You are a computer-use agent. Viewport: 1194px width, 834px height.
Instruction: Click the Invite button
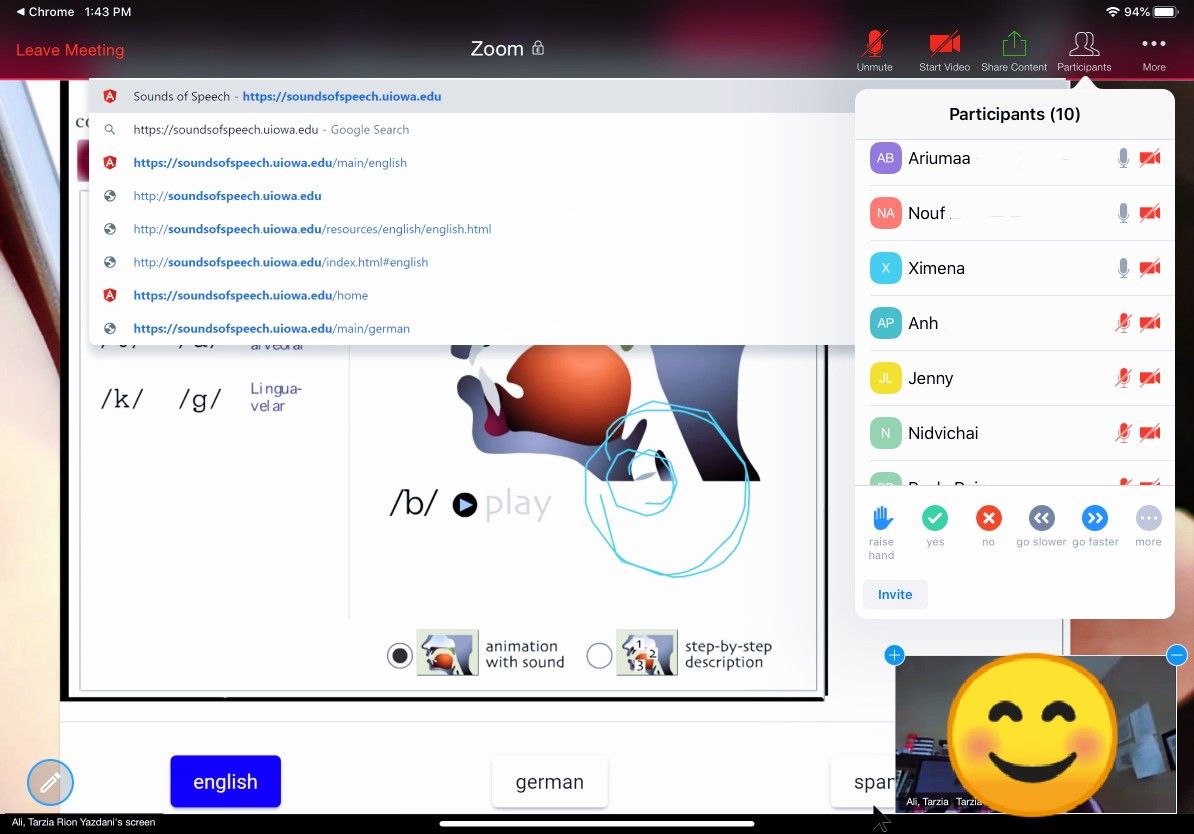895,594
